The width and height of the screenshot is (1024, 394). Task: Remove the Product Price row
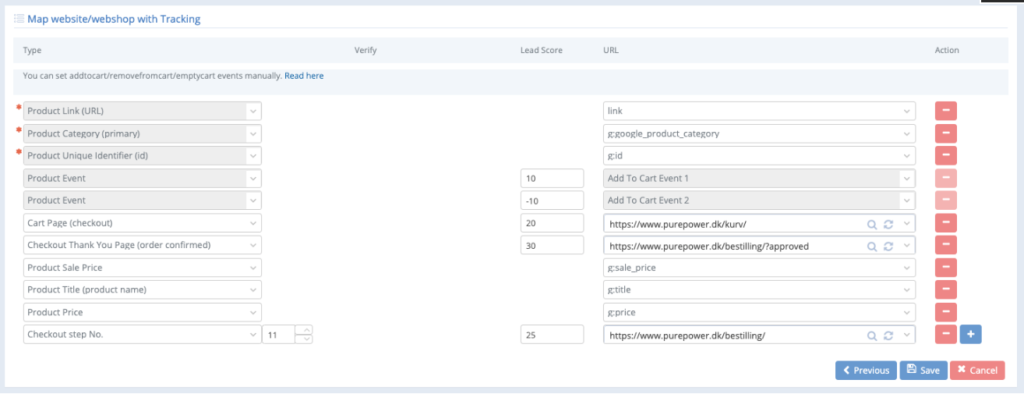(x=946, y=312)
